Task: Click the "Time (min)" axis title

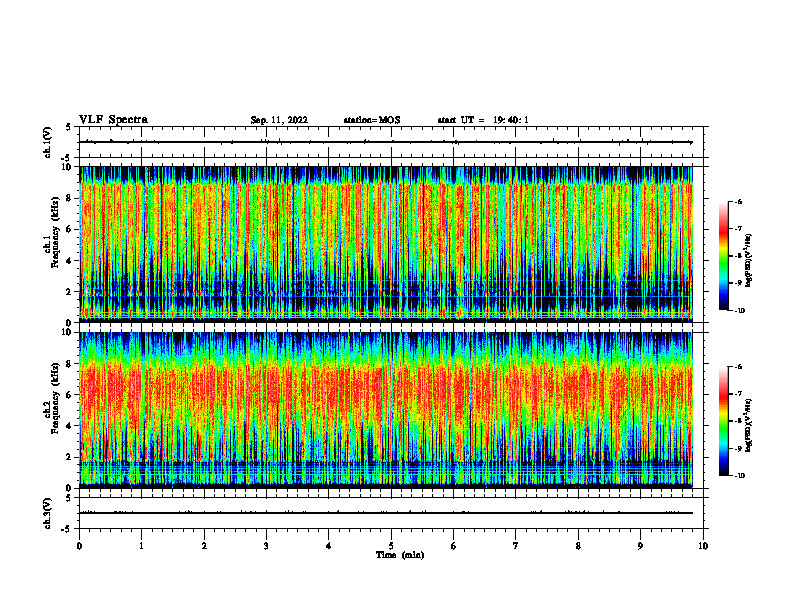Action: (x=400, y=555)
